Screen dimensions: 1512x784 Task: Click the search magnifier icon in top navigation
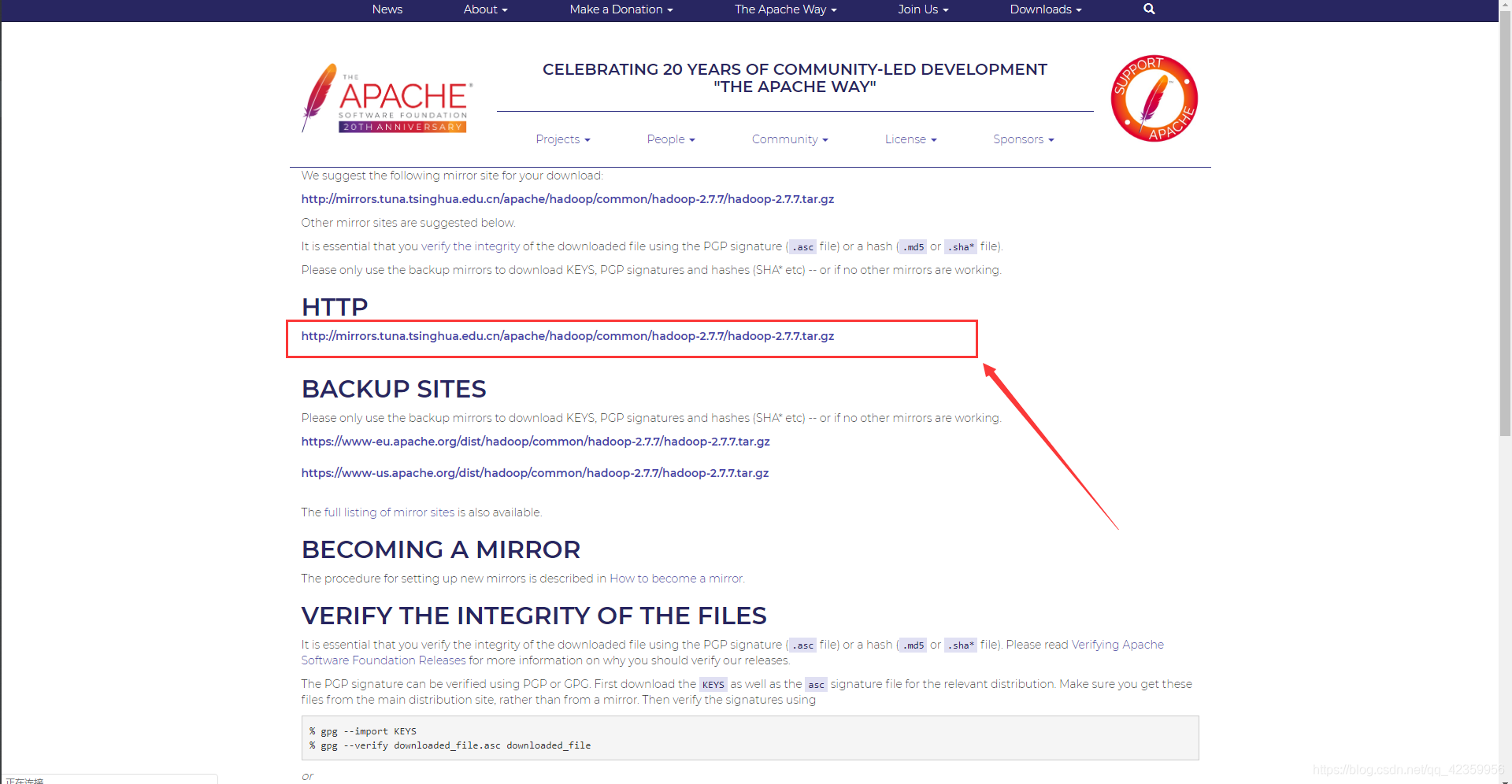click(x=1149, y=9)
